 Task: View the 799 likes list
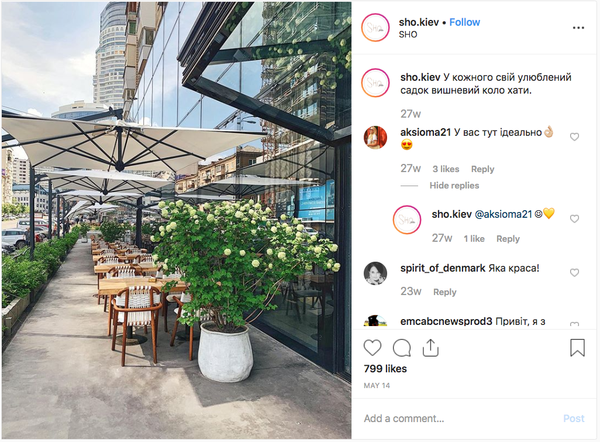tap(385, 369)
